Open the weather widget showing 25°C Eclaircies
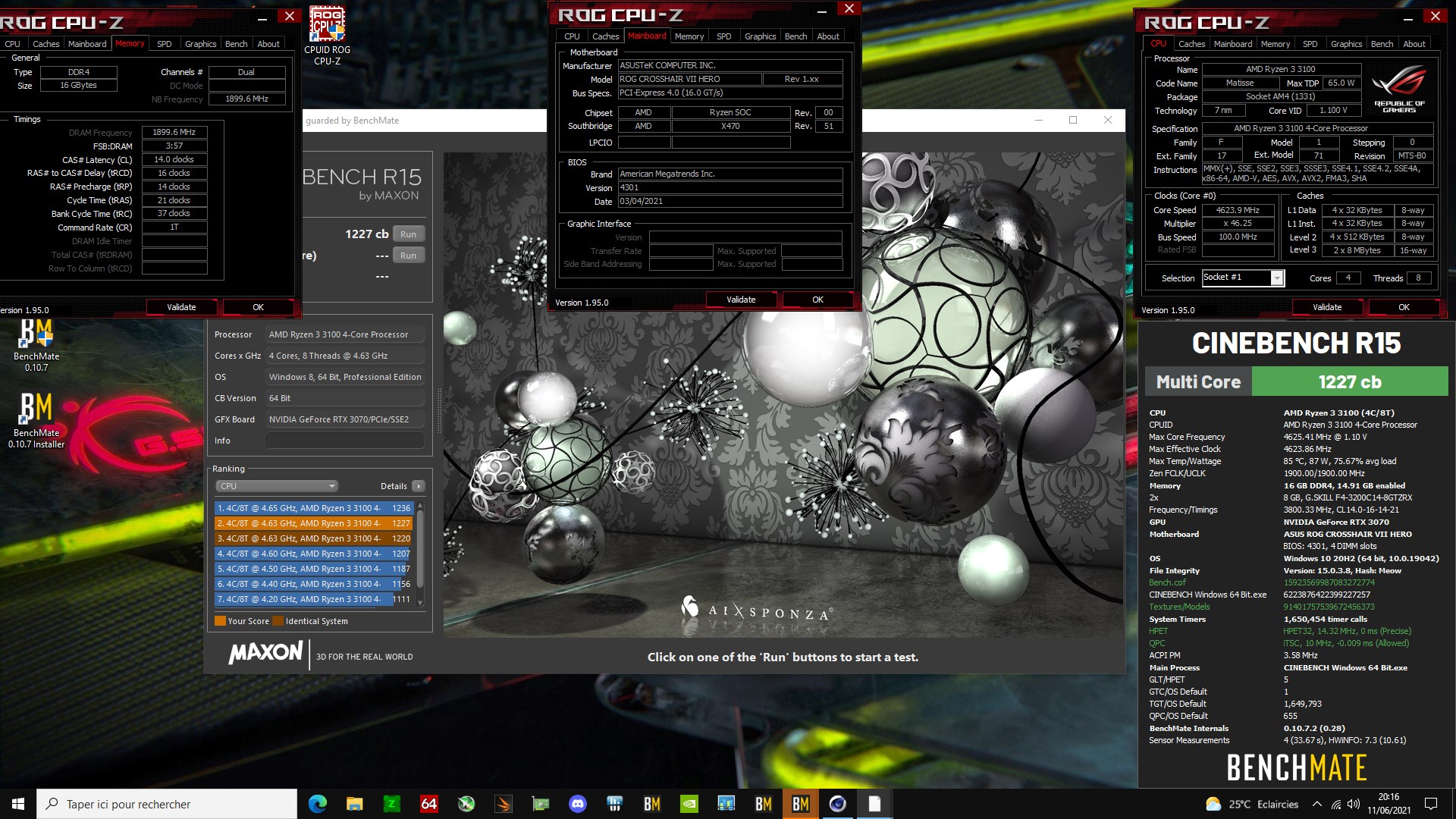Screen dimensions: 1456x819 1252,804
